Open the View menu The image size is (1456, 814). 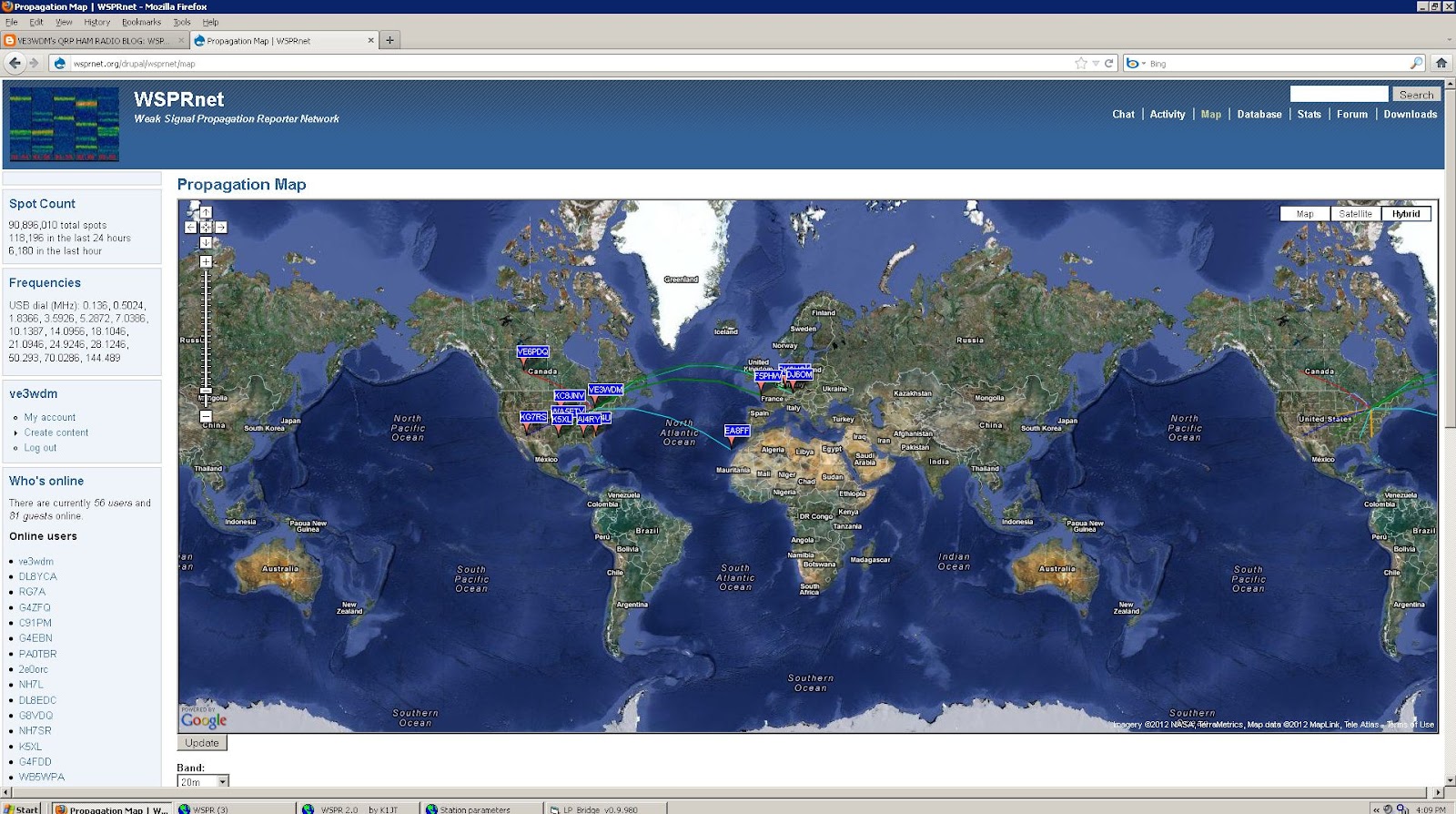pos(64,22)
